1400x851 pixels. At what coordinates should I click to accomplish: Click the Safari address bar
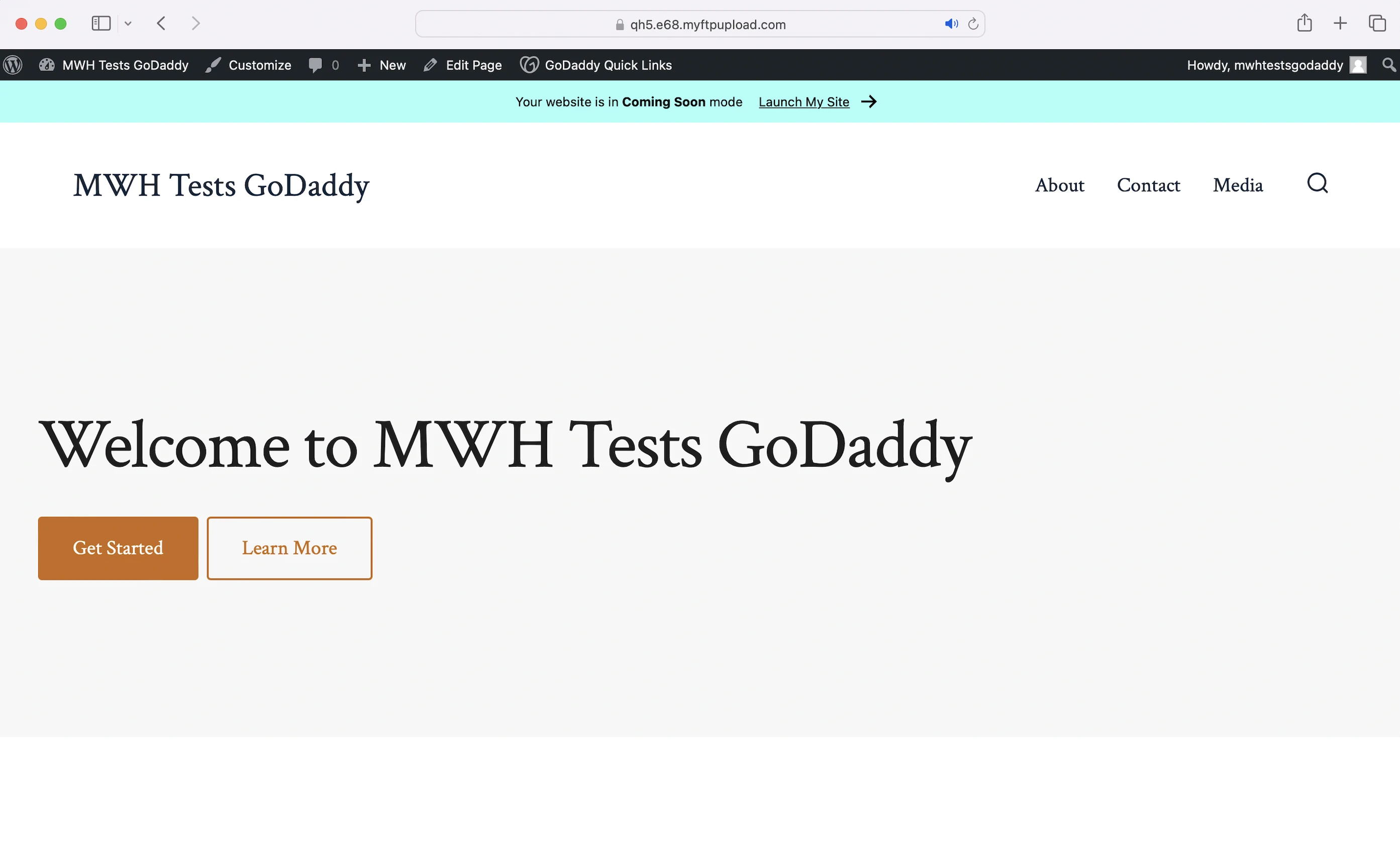(707, 25)
